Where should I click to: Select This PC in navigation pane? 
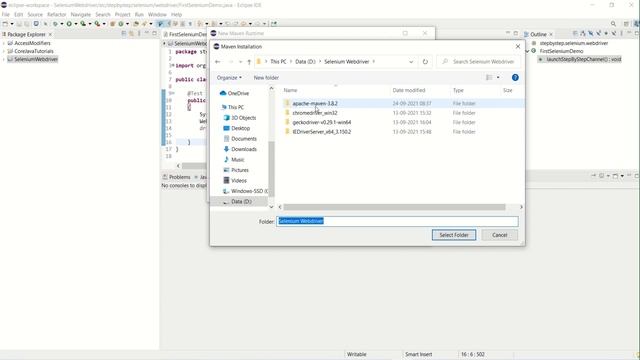(x=232, y=107)
